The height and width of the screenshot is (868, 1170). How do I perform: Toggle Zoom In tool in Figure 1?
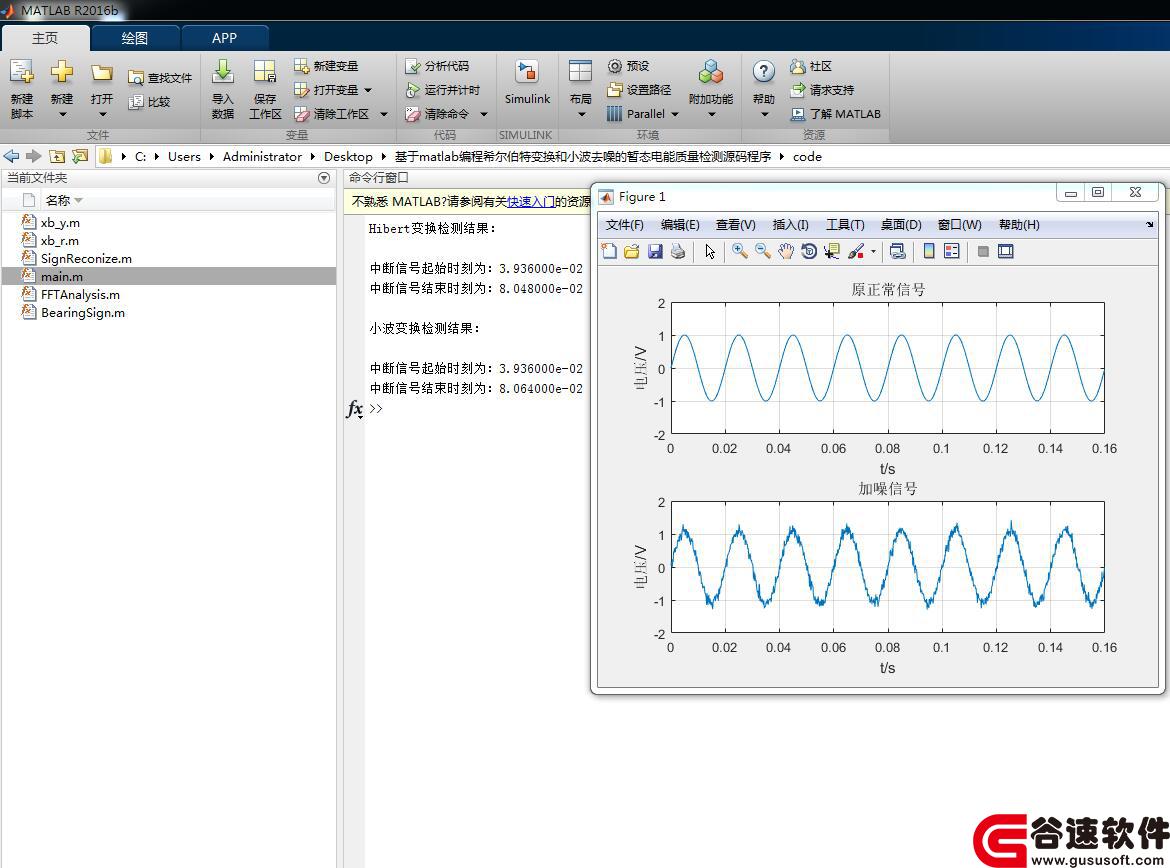point(739,252)
